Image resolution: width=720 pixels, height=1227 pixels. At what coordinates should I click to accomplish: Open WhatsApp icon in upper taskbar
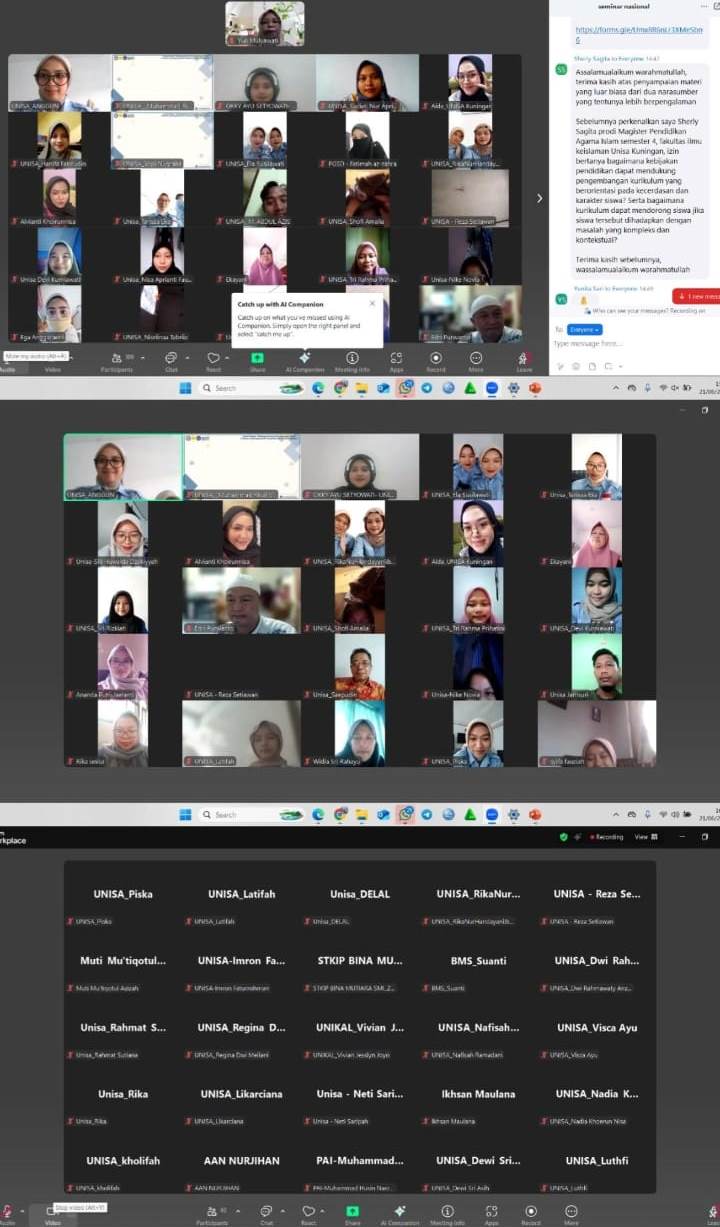pyautogui.click(x=405, y=388)
